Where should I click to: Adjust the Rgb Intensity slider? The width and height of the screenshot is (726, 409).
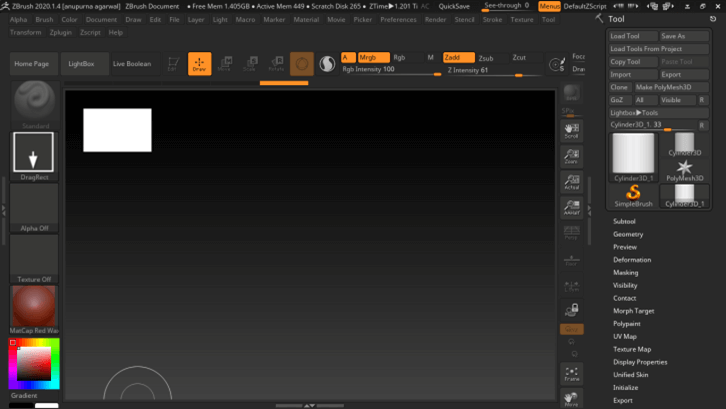[391, 70]
